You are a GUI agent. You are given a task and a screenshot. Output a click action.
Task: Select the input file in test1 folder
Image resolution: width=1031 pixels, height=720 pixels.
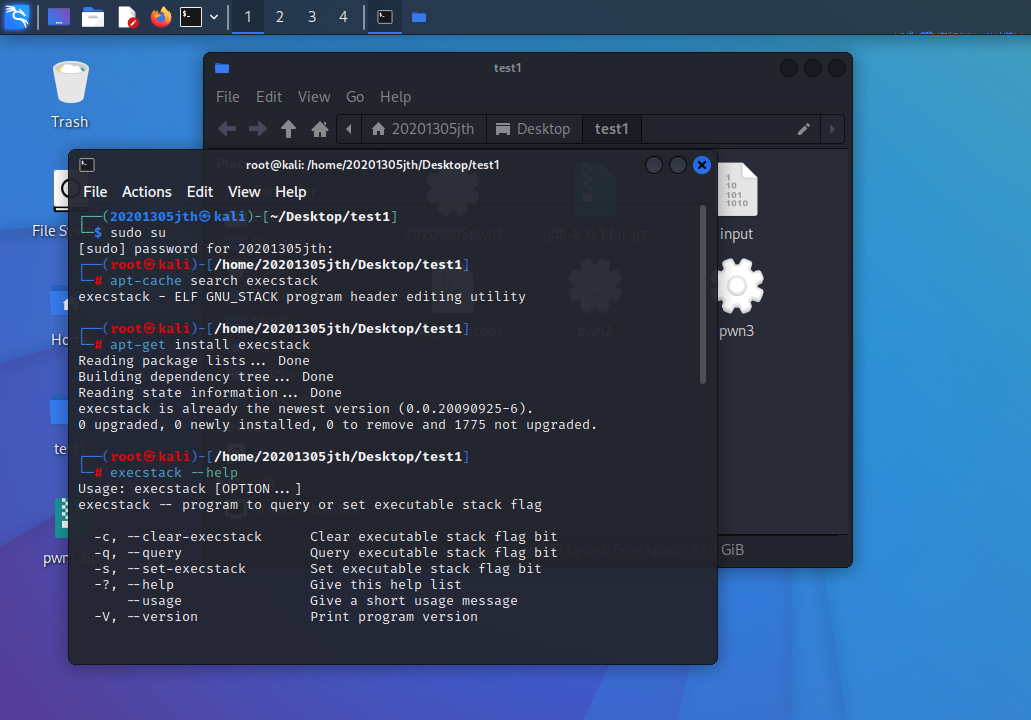tap(736, 202)
